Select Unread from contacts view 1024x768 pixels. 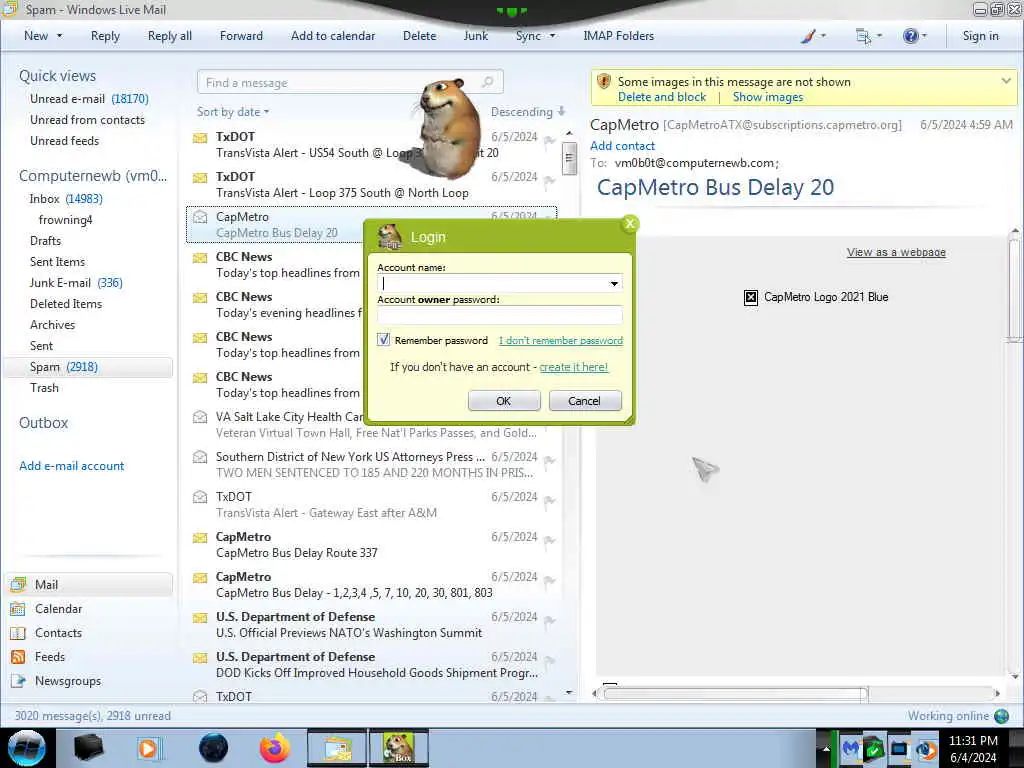click(87, 120)
